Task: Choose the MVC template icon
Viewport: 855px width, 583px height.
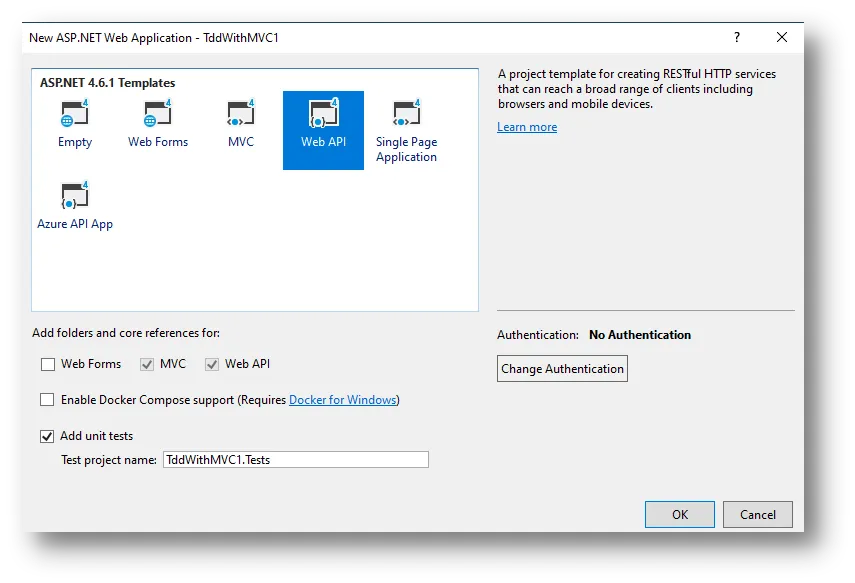Action: (240, 113)
